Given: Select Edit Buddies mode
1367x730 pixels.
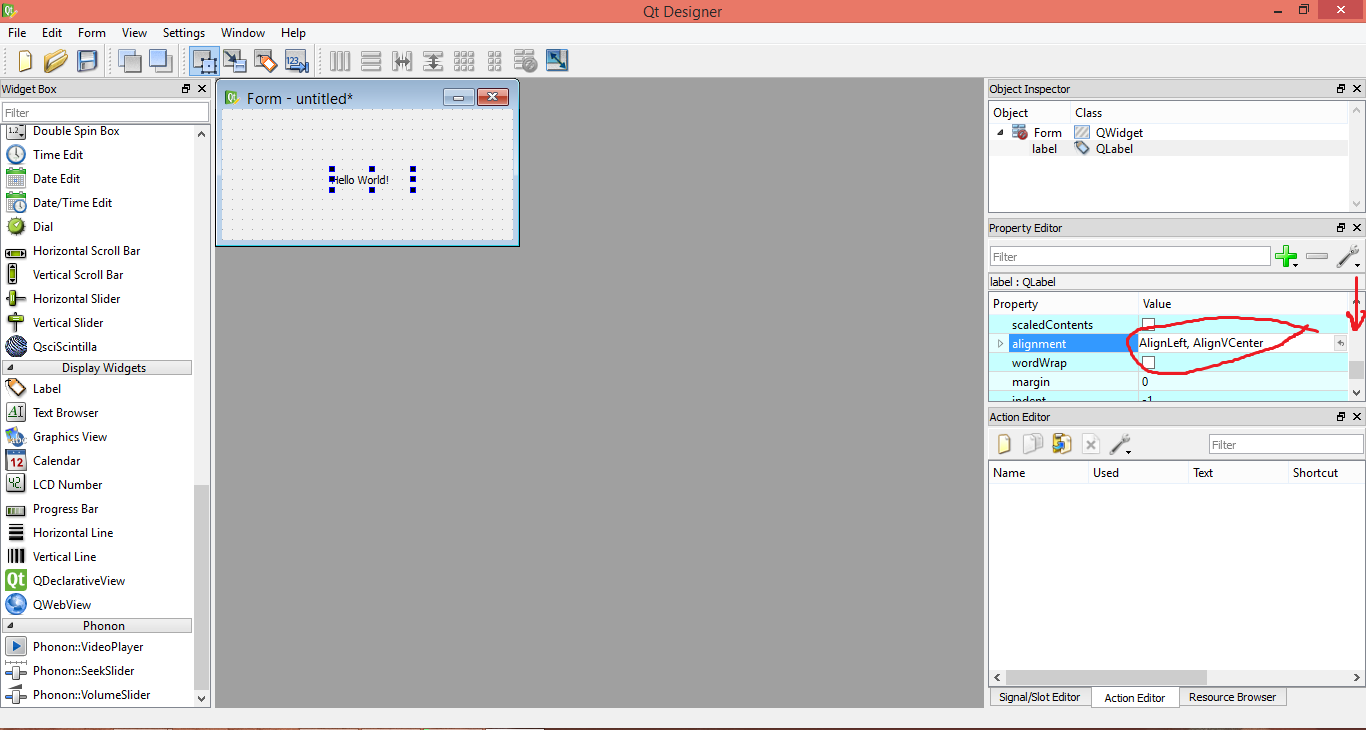Looking at the screenshot, I should pos(266,61).
